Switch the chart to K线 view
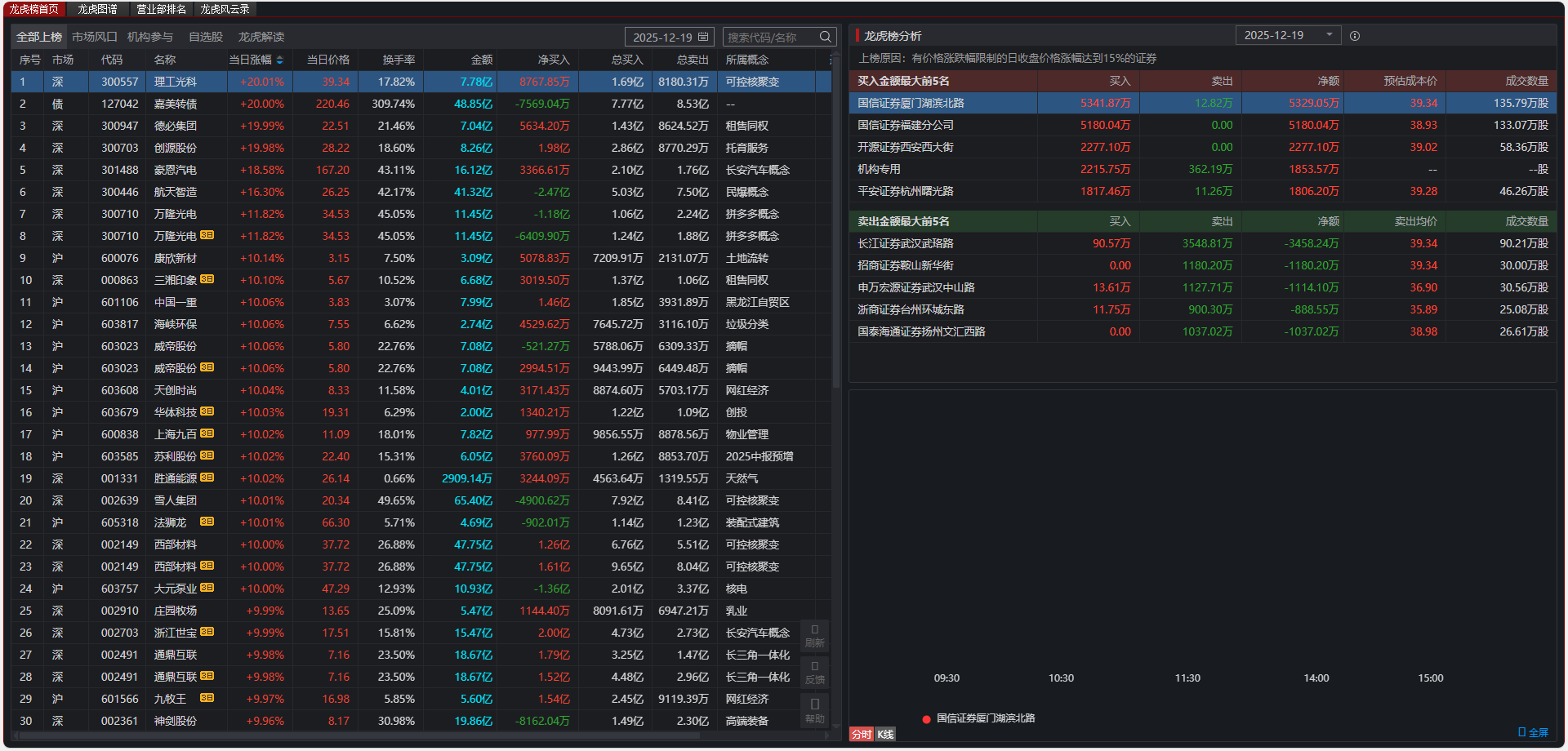 [x=885, y=734]
